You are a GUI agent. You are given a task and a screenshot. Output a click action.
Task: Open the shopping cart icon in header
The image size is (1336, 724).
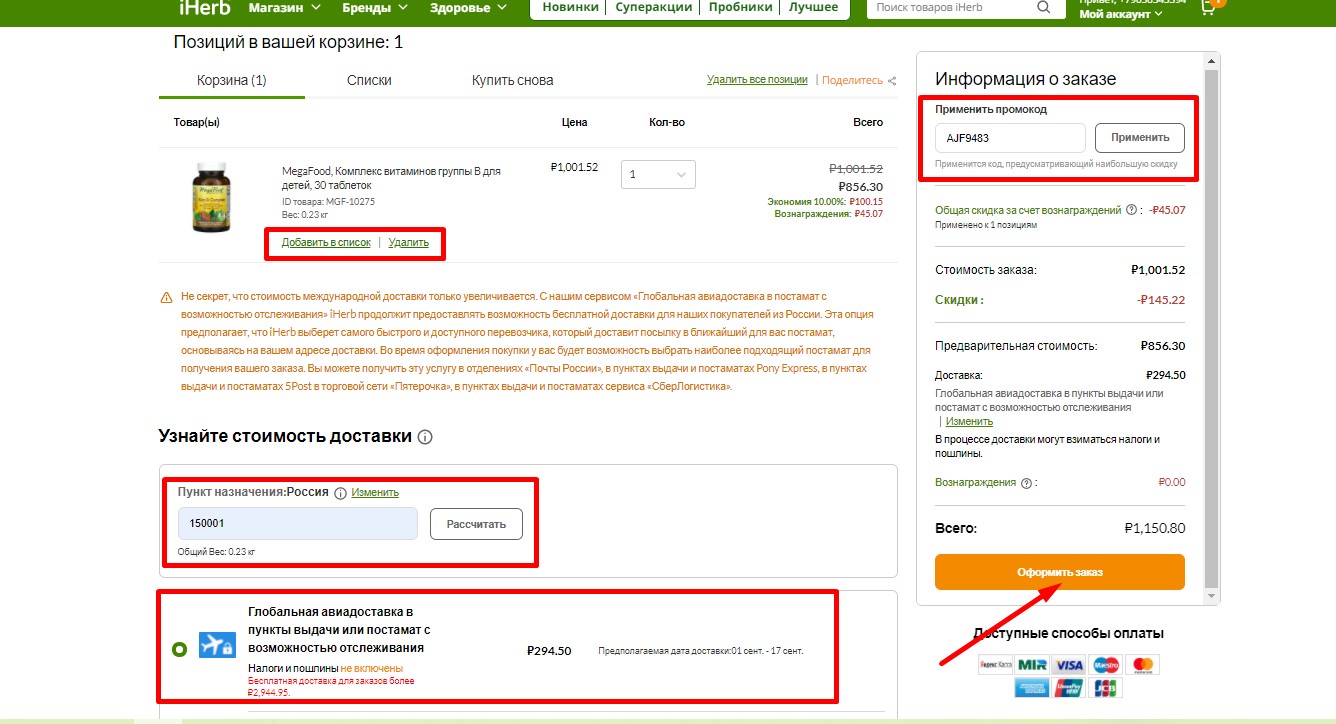click(1208, 7)
